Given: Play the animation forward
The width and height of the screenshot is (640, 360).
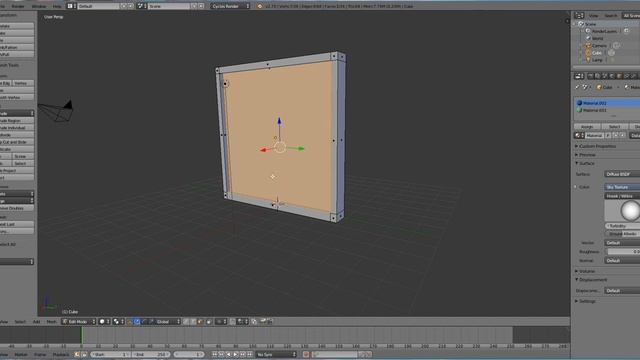Looking at the screenshot, I should pyautogui.click(x=236, y=354).
